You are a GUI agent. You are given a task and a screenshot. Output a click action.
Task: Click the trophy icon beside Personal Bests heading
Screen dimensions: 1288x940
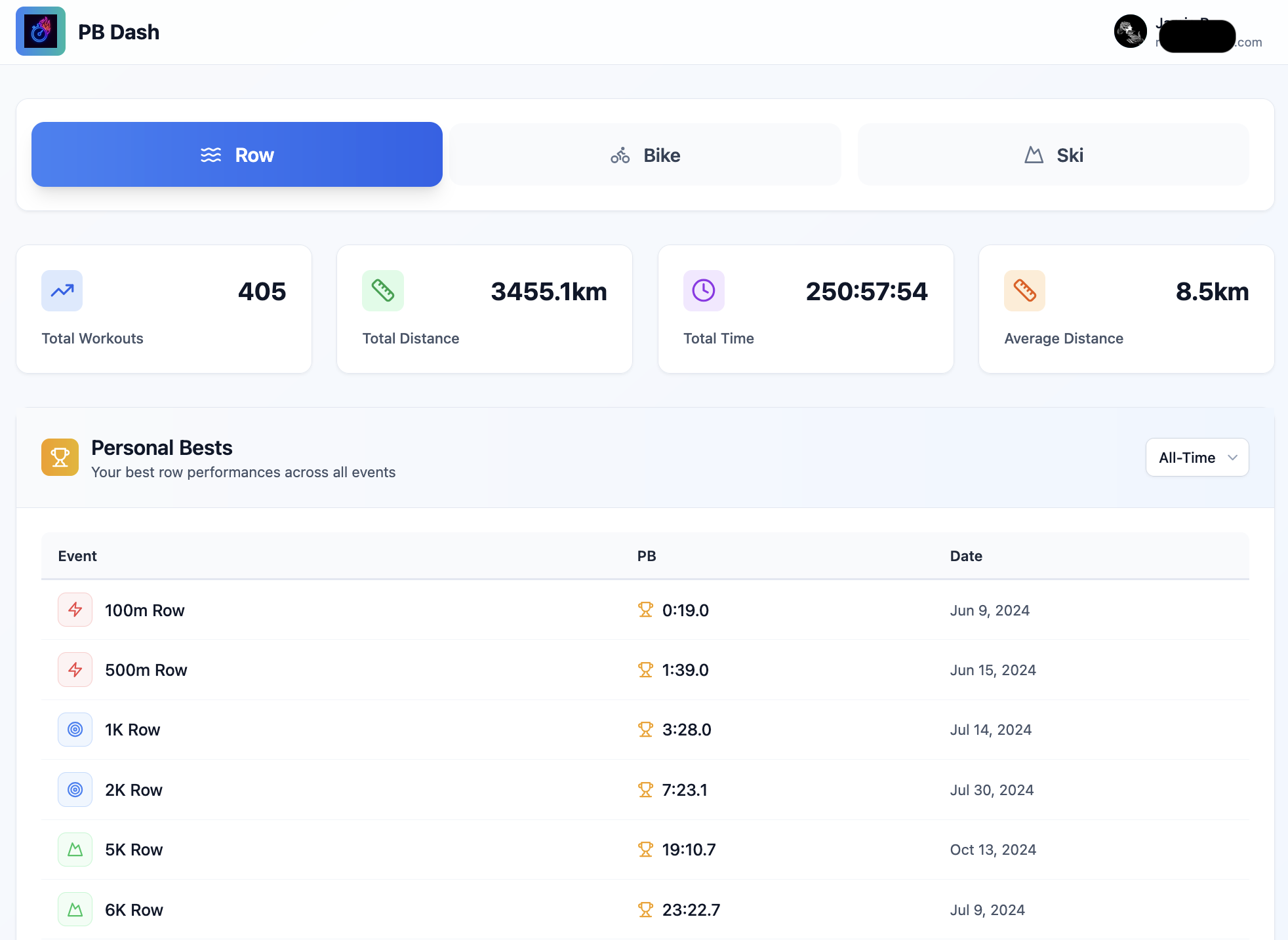(60, 457)
